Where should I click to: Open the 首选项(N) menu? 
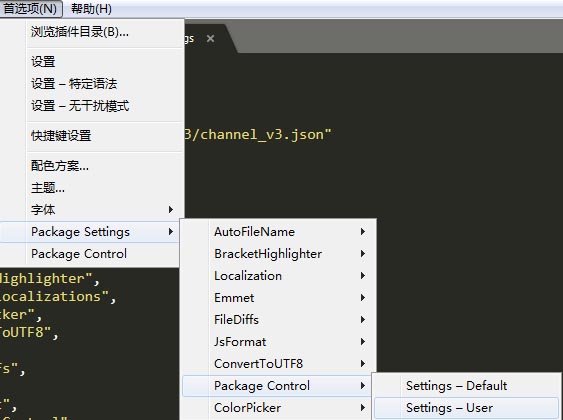[x=31, y=9]
